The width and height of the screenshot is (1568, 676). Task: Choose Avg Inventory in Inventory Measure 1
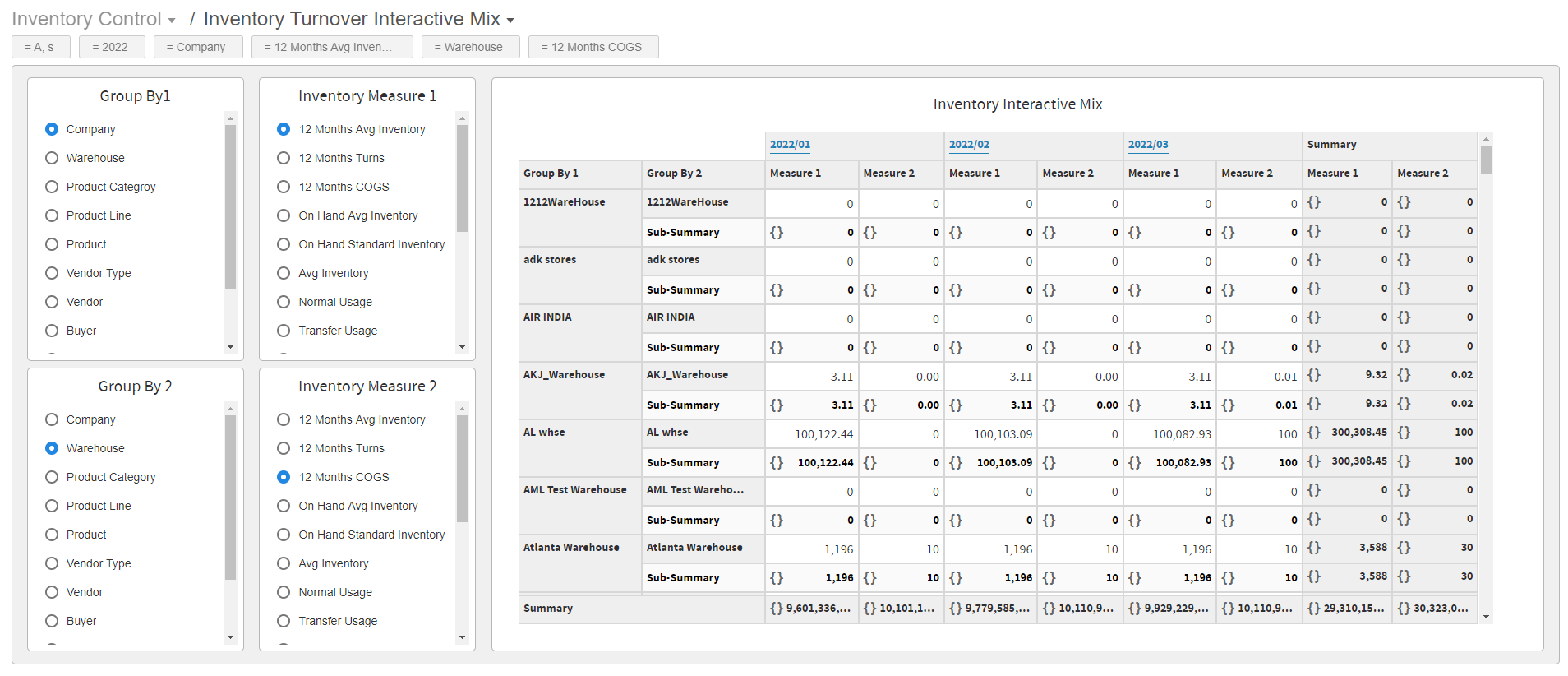(x=284, y=273)
